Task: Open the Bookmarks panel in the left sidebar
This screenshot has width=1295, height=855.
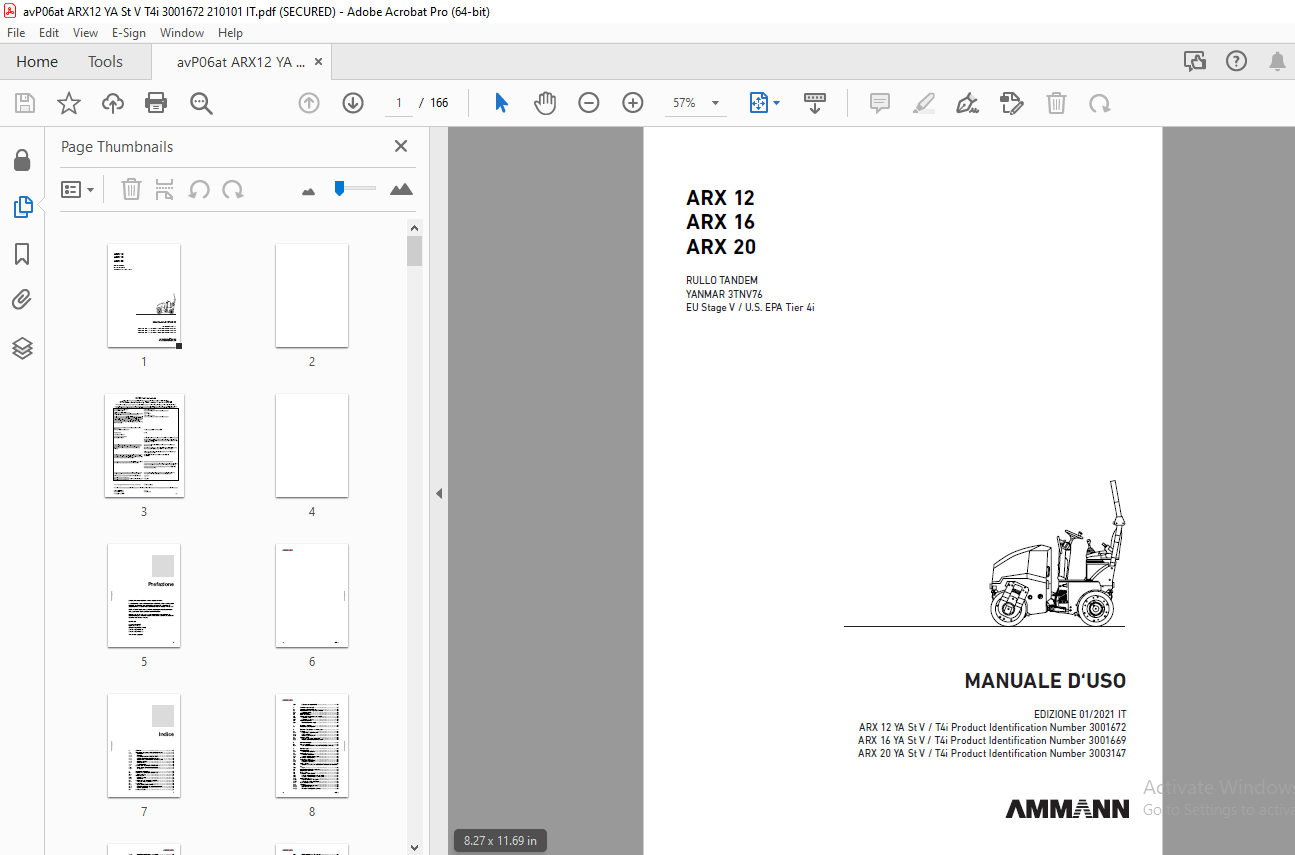Action: pyautogui.click(x=22, y=254)
